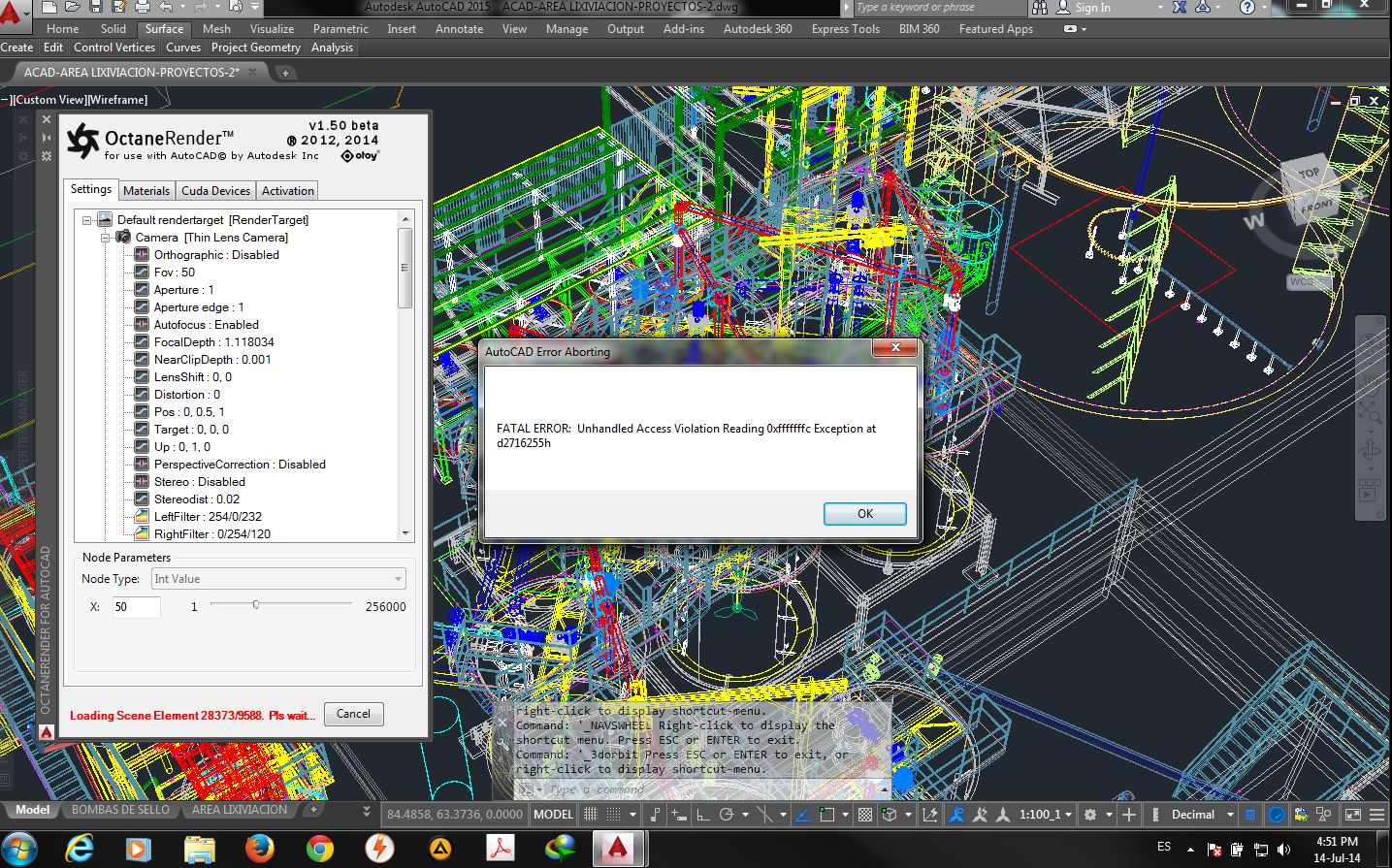Open the ribbon minimize options dropdown arrow
The height and width of the screenshot is (868, 1392).
click(x=1083, y=29)
